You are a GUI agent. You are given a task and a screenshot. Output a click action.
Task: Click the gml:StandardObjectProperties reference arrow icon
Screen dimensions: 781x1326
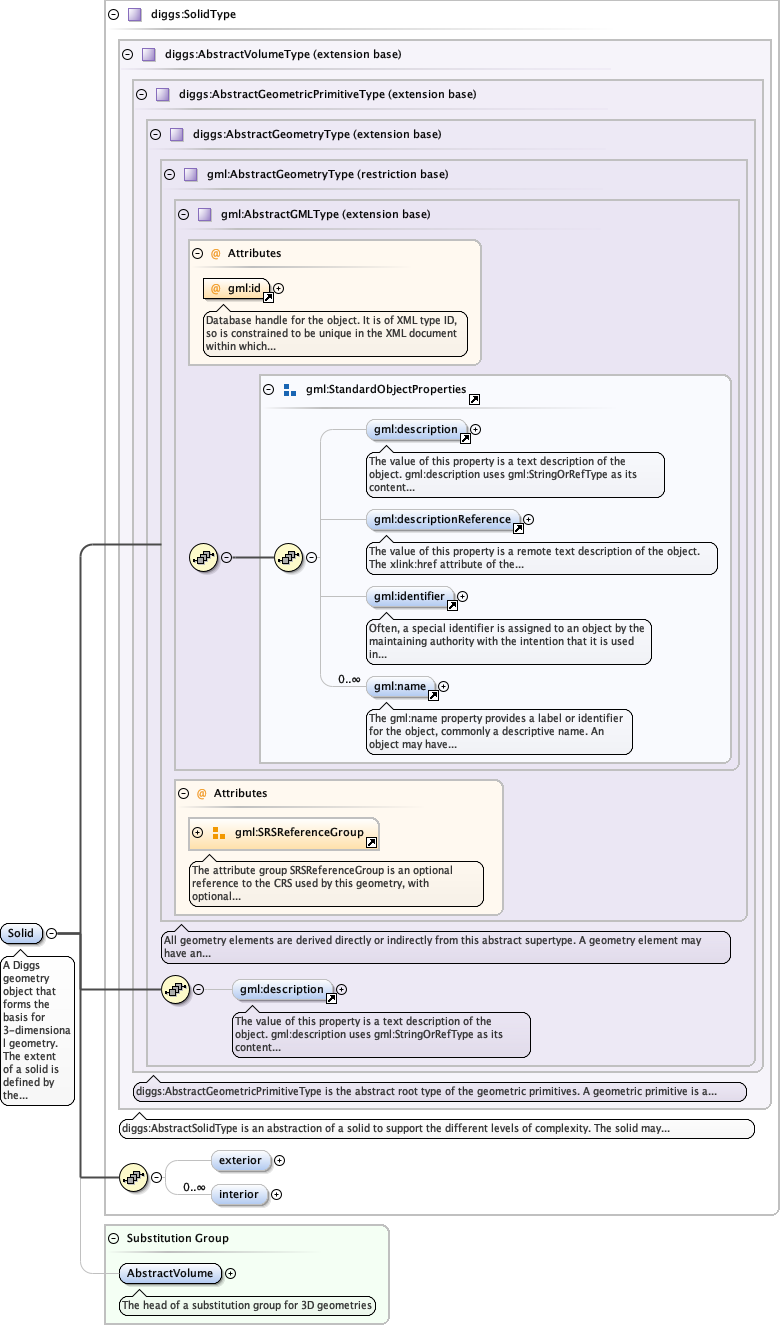point(474,399)
